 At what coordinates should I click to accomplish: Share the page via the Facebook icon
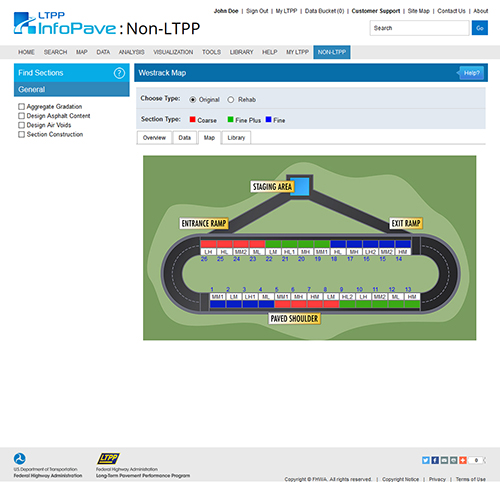coord(435,460)
